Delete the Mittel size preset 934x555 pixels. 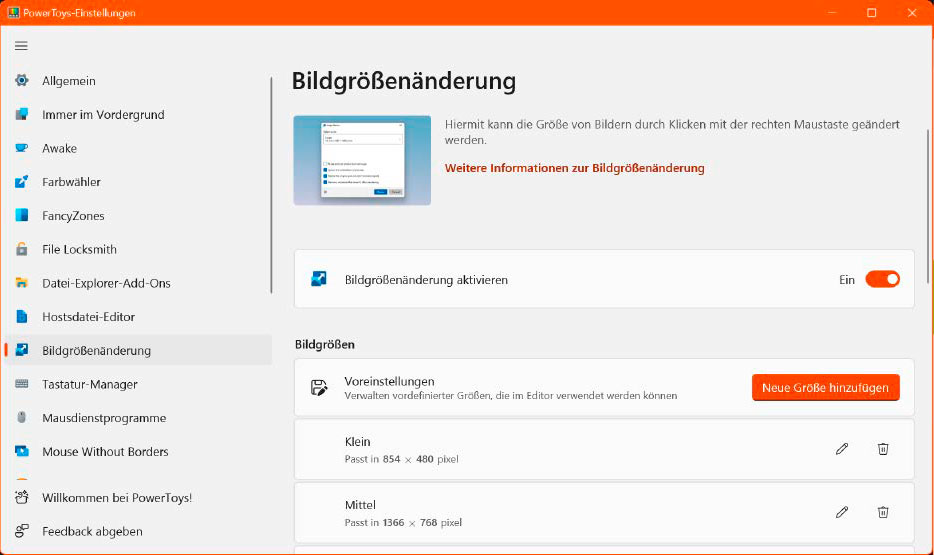pyautogui.click(x=883, y=512)
